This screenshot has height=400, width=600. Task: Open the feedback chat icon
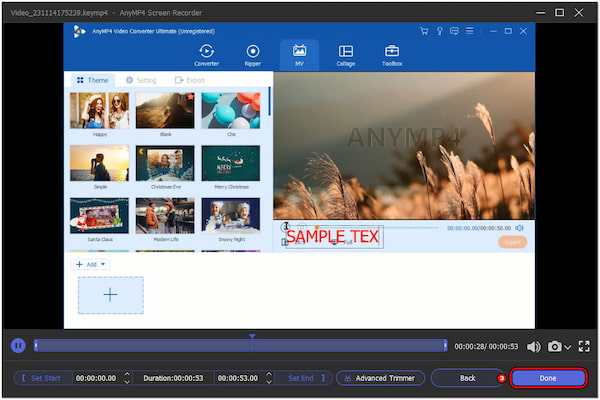454,31
